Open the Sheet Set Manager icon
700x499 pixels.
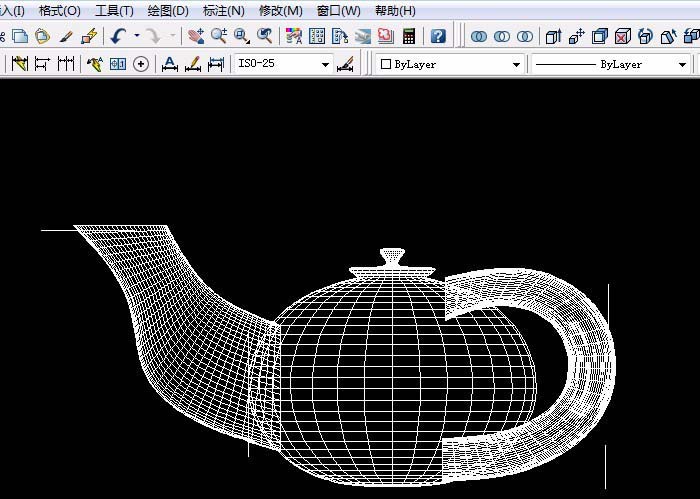pos(362,36)
